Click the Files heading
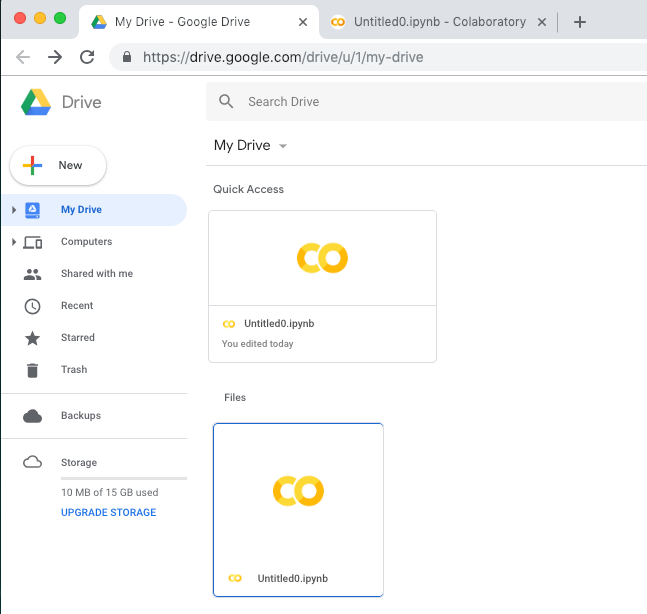647x614 pixels. point(235,397)
